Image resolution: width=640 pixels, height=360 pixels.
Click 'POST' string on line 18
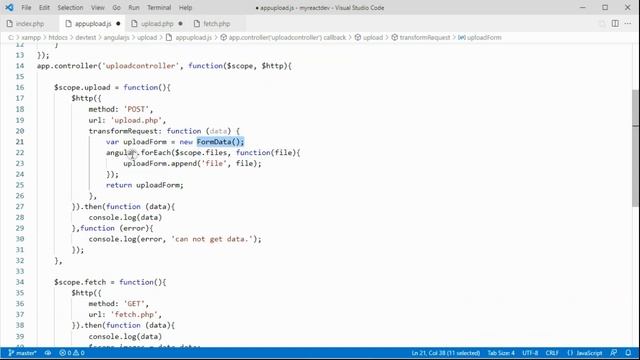click(x=136, y=109)
